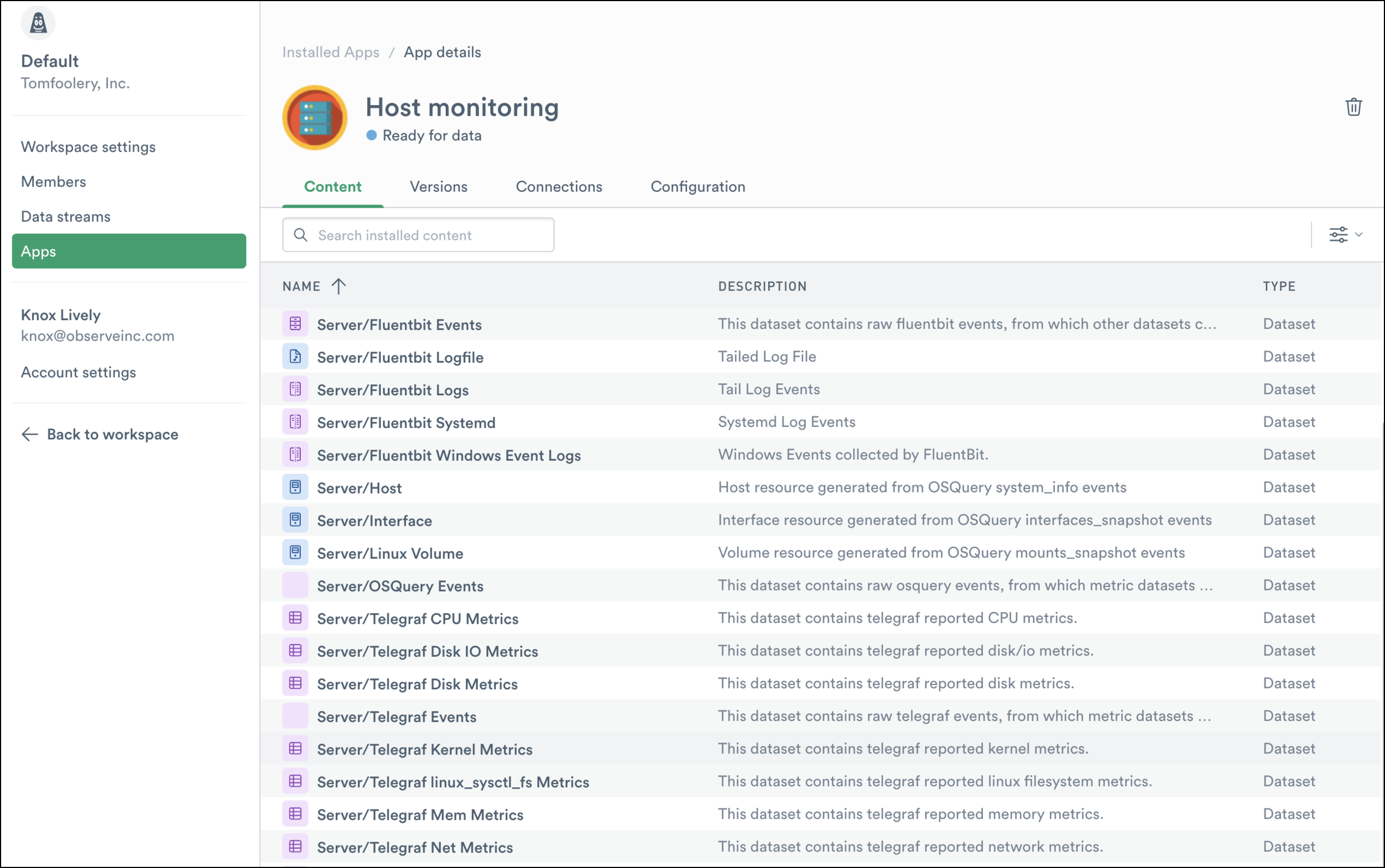Click 'Tailed Log File' description text
The image size is (1385, 868).
pos(767,357)
